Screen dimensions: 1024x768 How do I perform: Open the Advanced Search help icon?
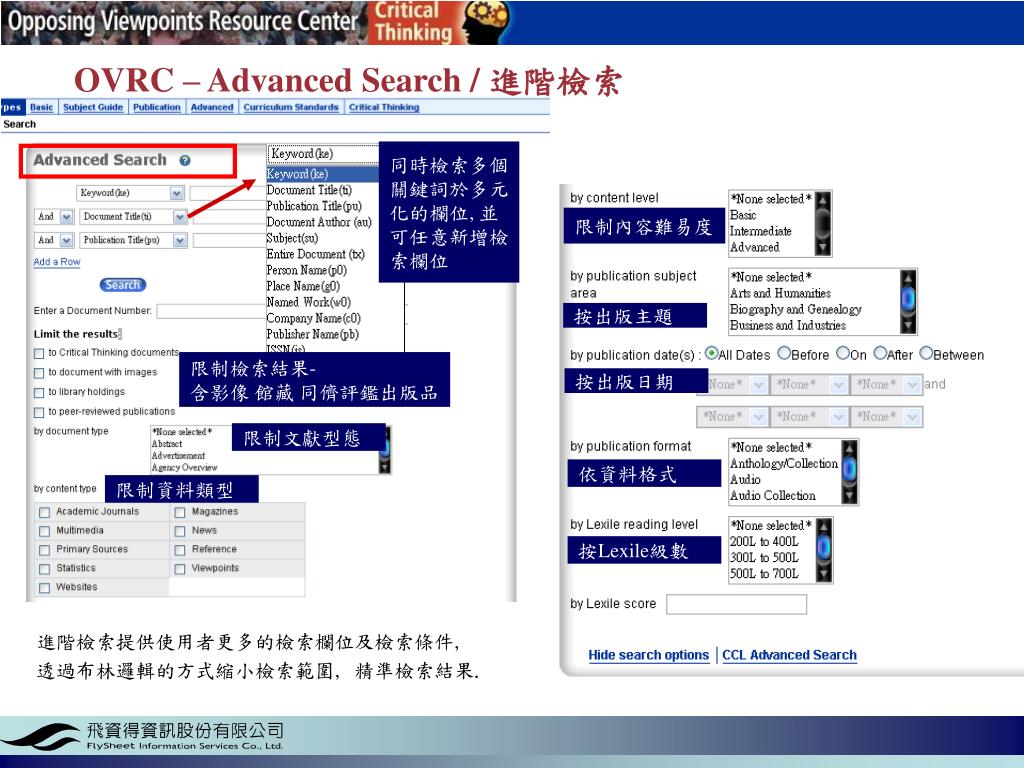185,161
